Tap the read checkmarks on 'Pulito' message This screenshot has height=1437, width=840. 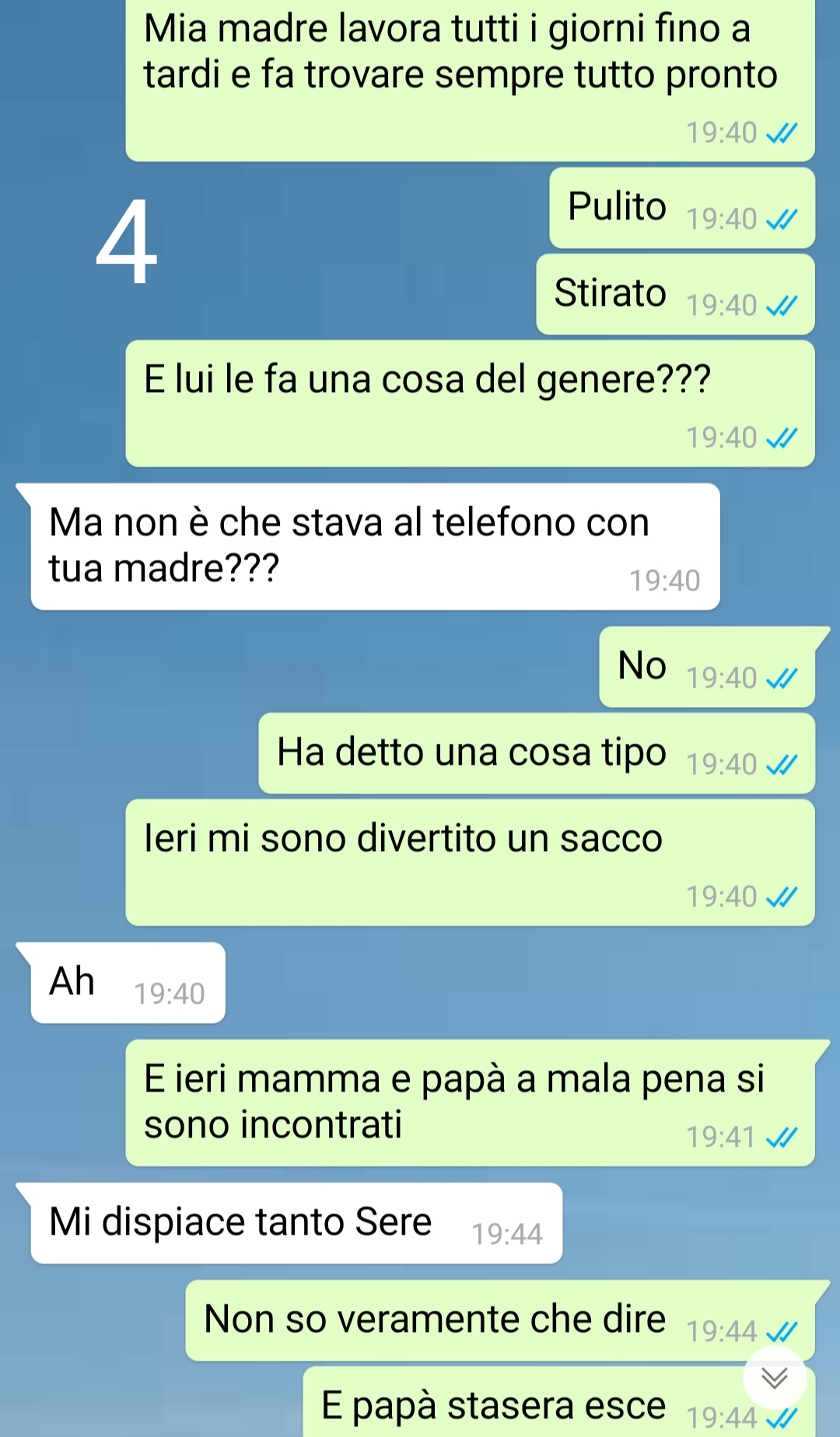pyautogui.click(x=782, y=220)
